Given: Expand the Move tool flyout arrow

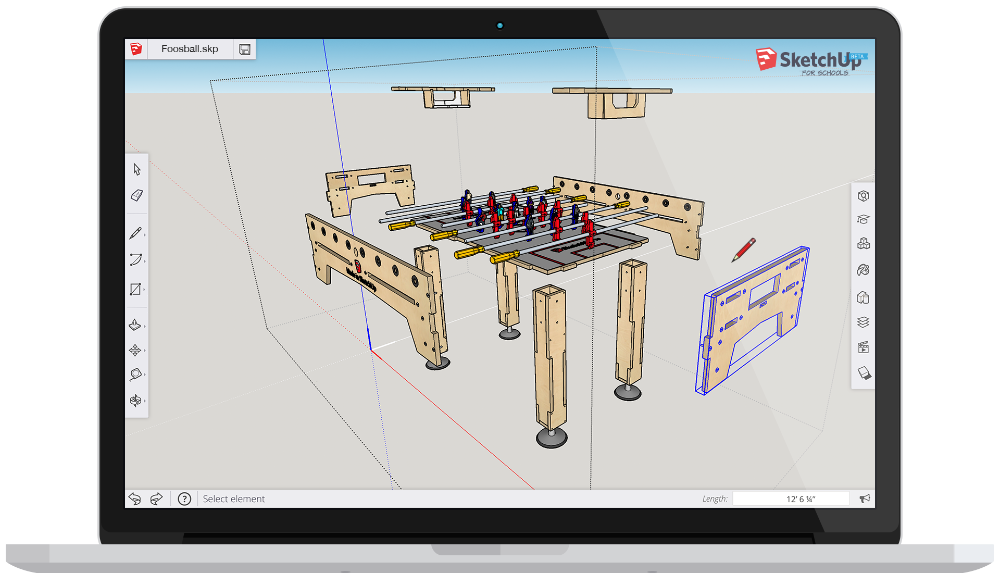Looking at the screenshot, I should (145, 352).
